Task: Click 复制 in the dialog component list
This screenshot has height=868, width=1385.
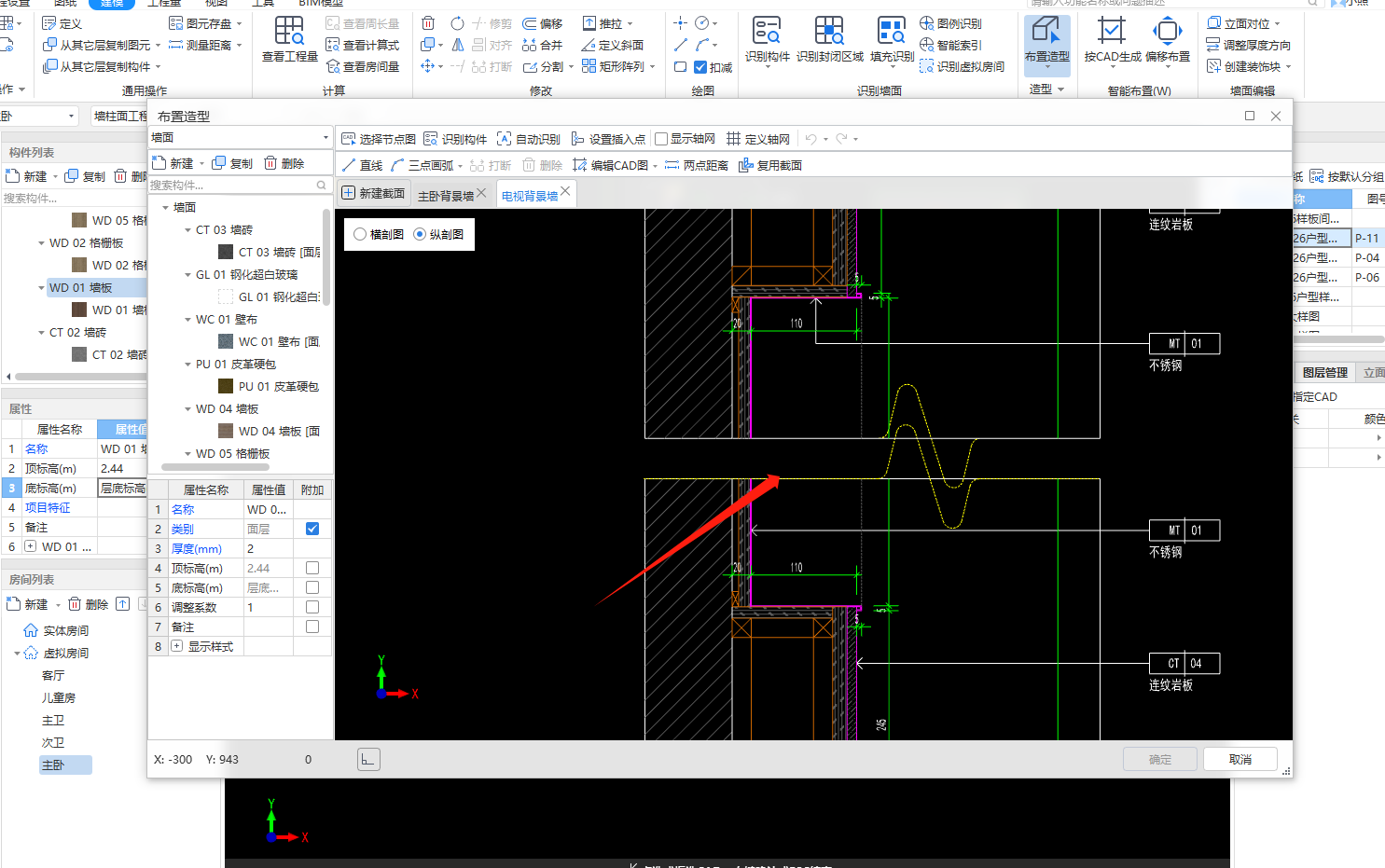Action: pos(232,163)
